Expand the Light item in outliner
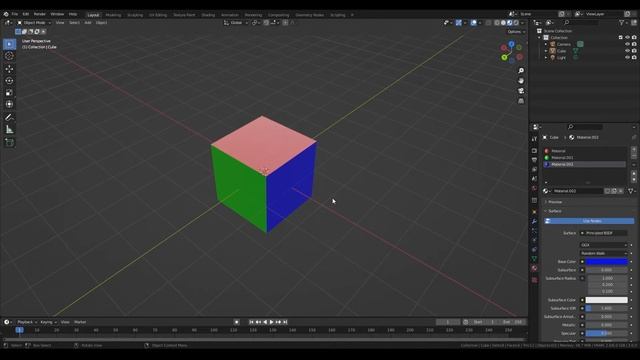The image size is (640, 360). 546,58
